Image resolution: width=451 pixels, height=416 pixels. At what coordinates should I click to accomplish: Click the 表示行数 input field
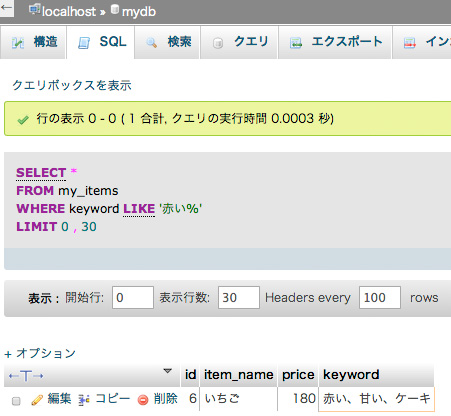pos(239,297)
